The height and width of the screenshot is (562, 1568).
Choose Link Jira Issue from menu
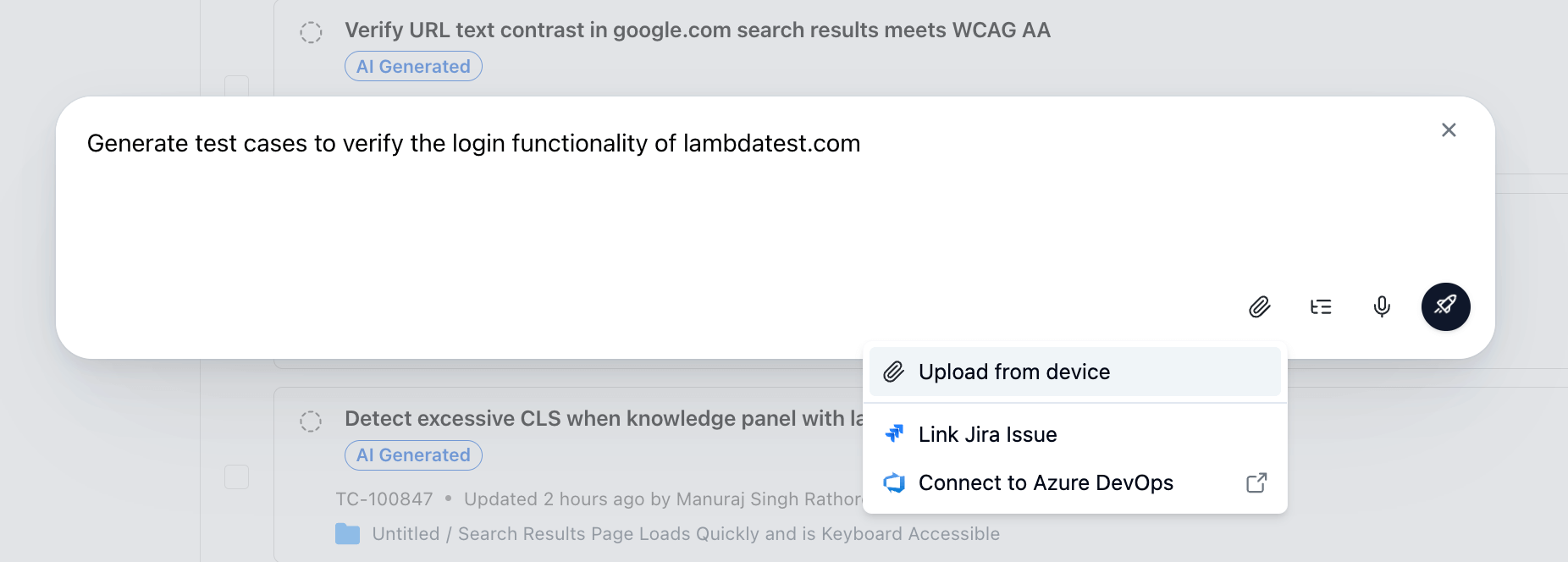(x=987, y=434)
